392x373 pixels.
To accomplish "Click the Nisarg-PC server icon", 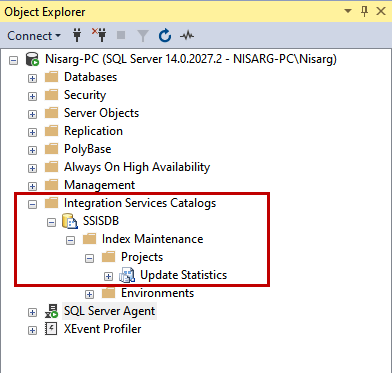I will [32, 59].
